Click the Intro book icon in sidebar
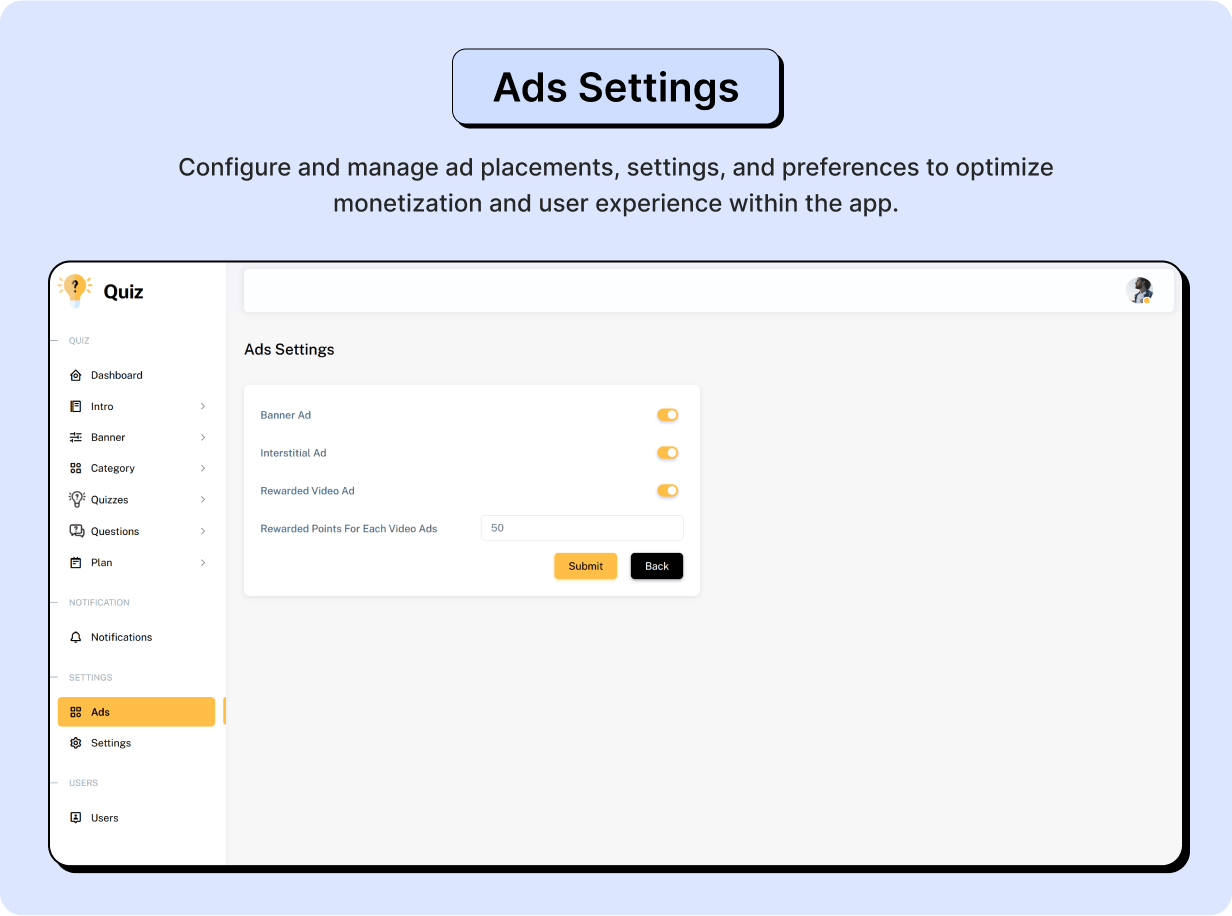 click(76, 406)
